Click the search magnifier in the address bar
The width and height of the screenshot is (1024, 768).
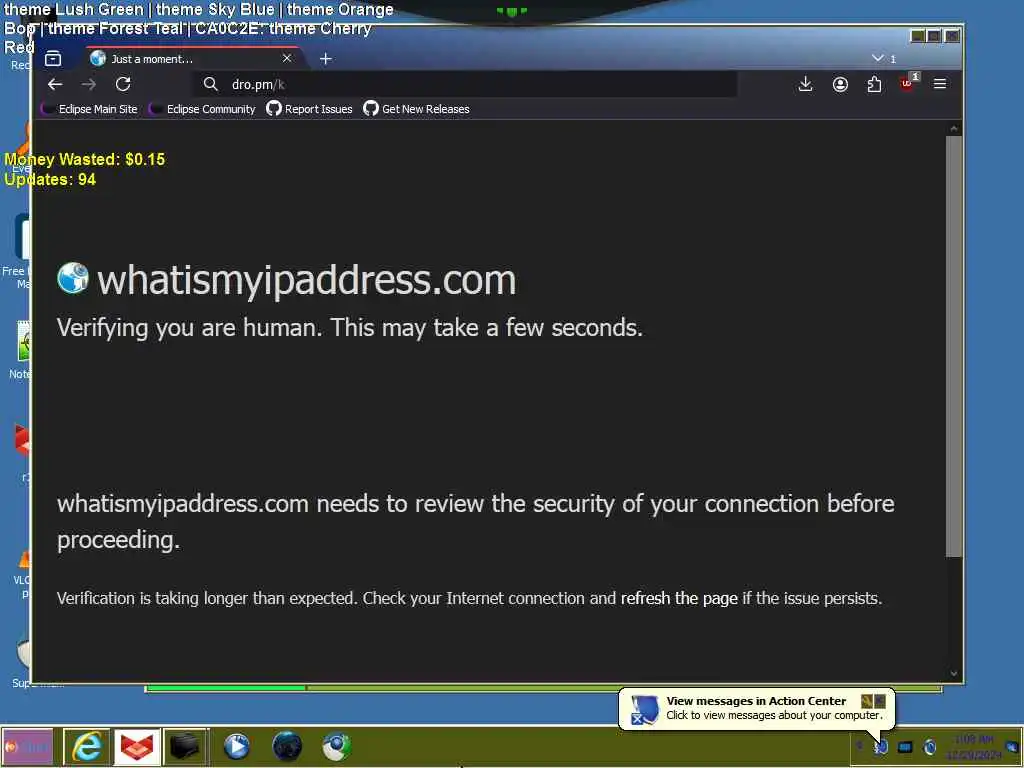(210, 84)
